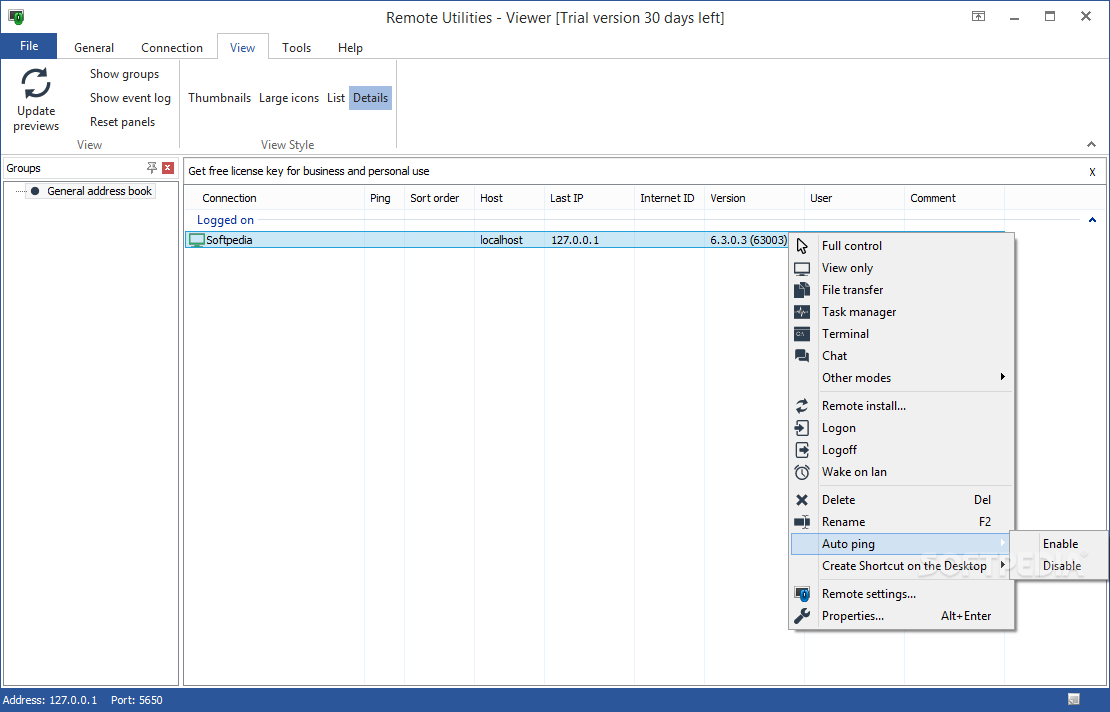The height and width of the screenshot is (712, 1110).
Task: Collapse the ribbon with the chevron
Action: click(1091, 144)
